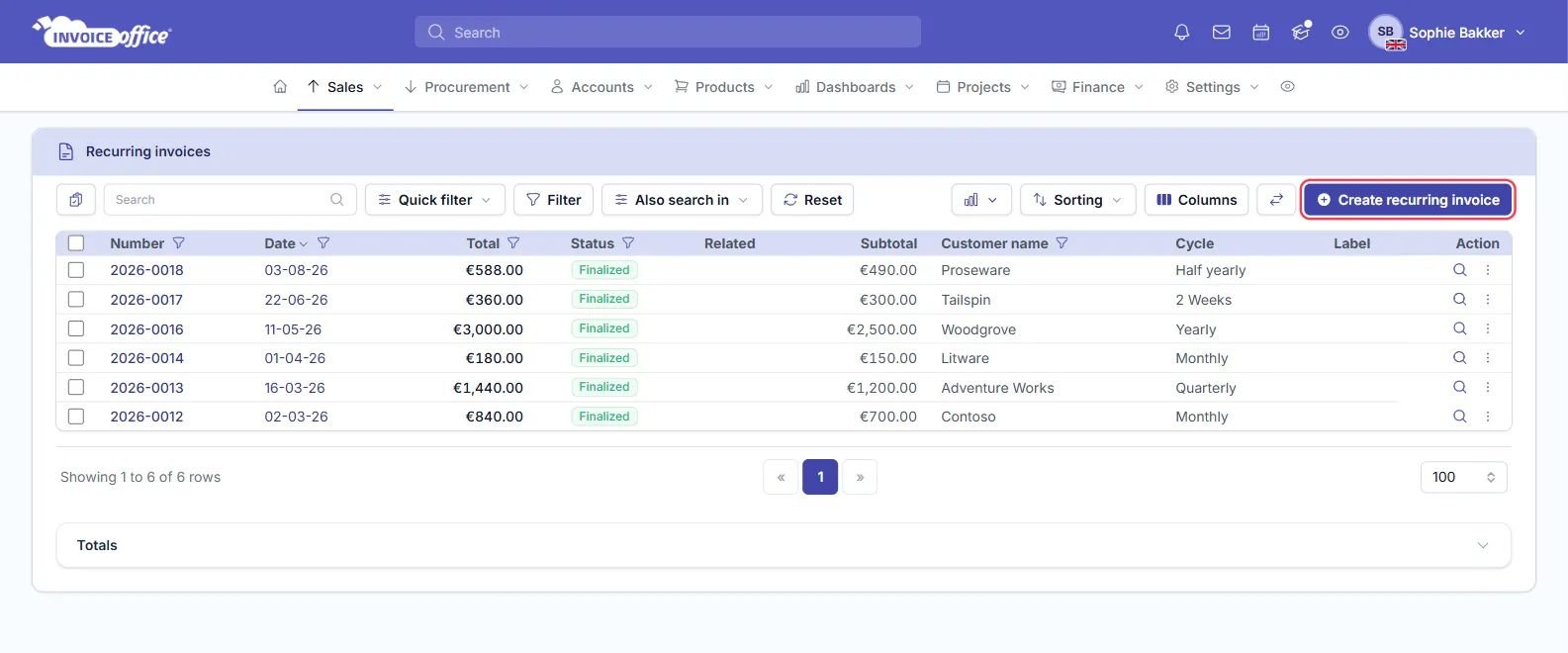
Task: Click the swap arrows icon button
Action: pos(1276,200)
